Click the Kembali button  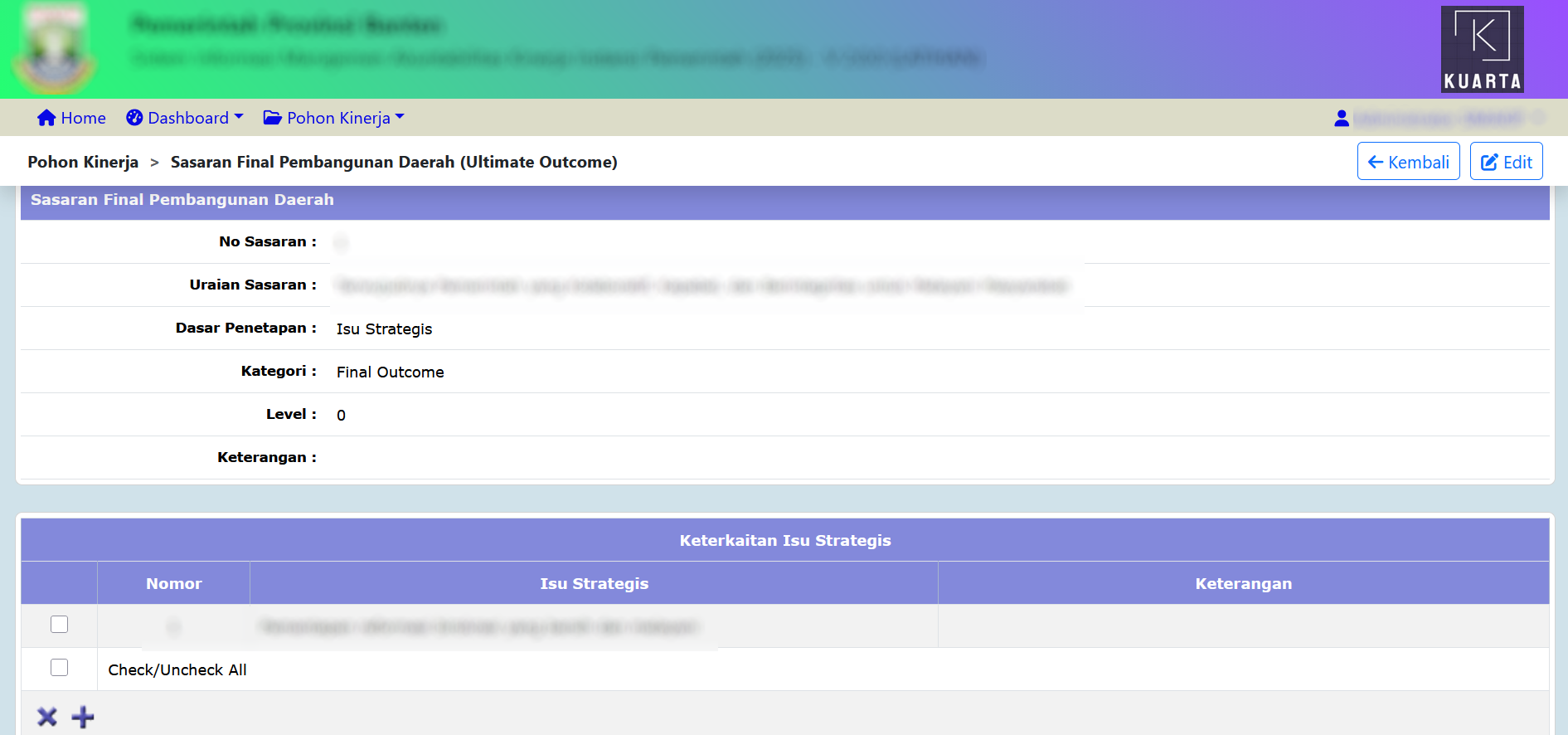1408,162
